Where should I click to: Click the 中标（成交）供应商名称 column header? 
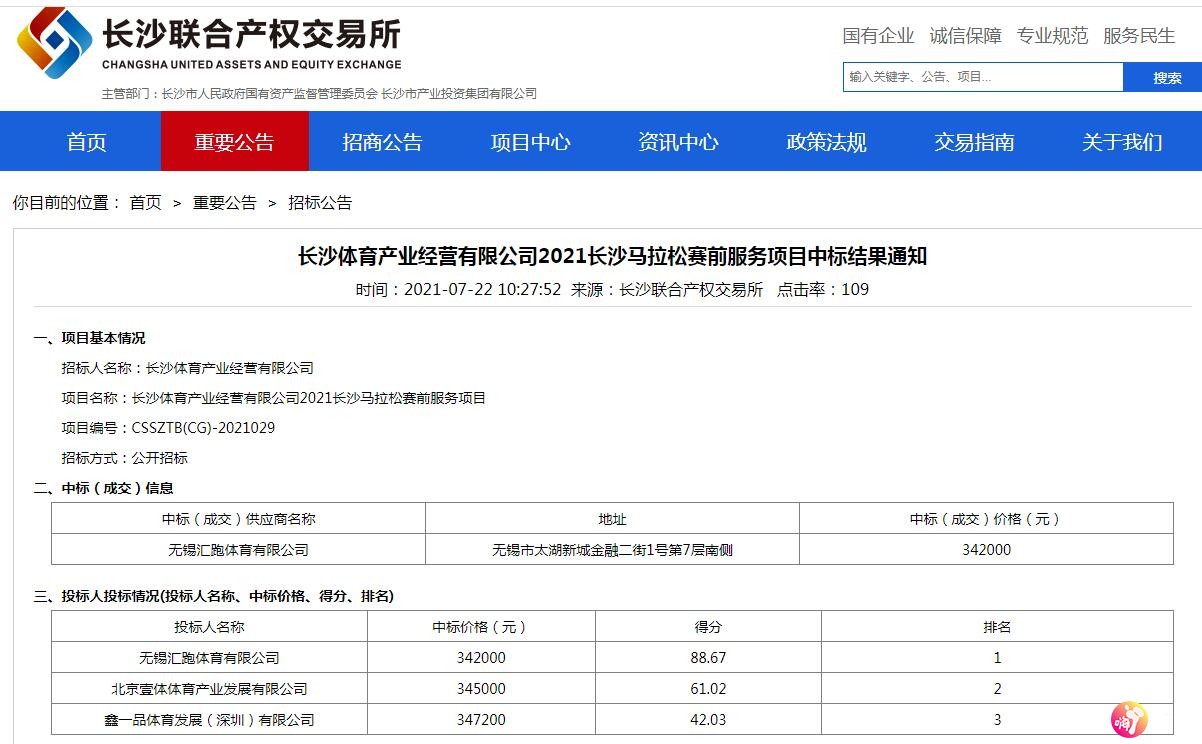238,519
